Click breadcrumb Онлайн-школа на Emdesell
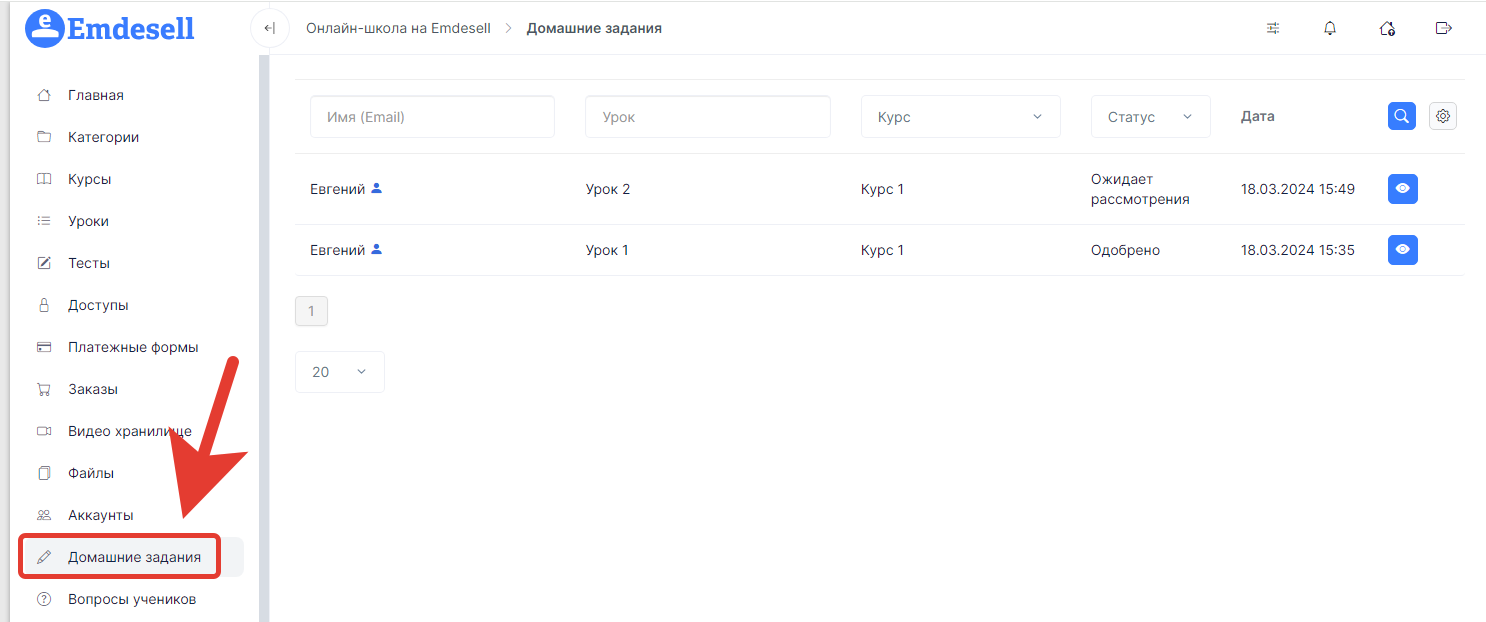 398,28
